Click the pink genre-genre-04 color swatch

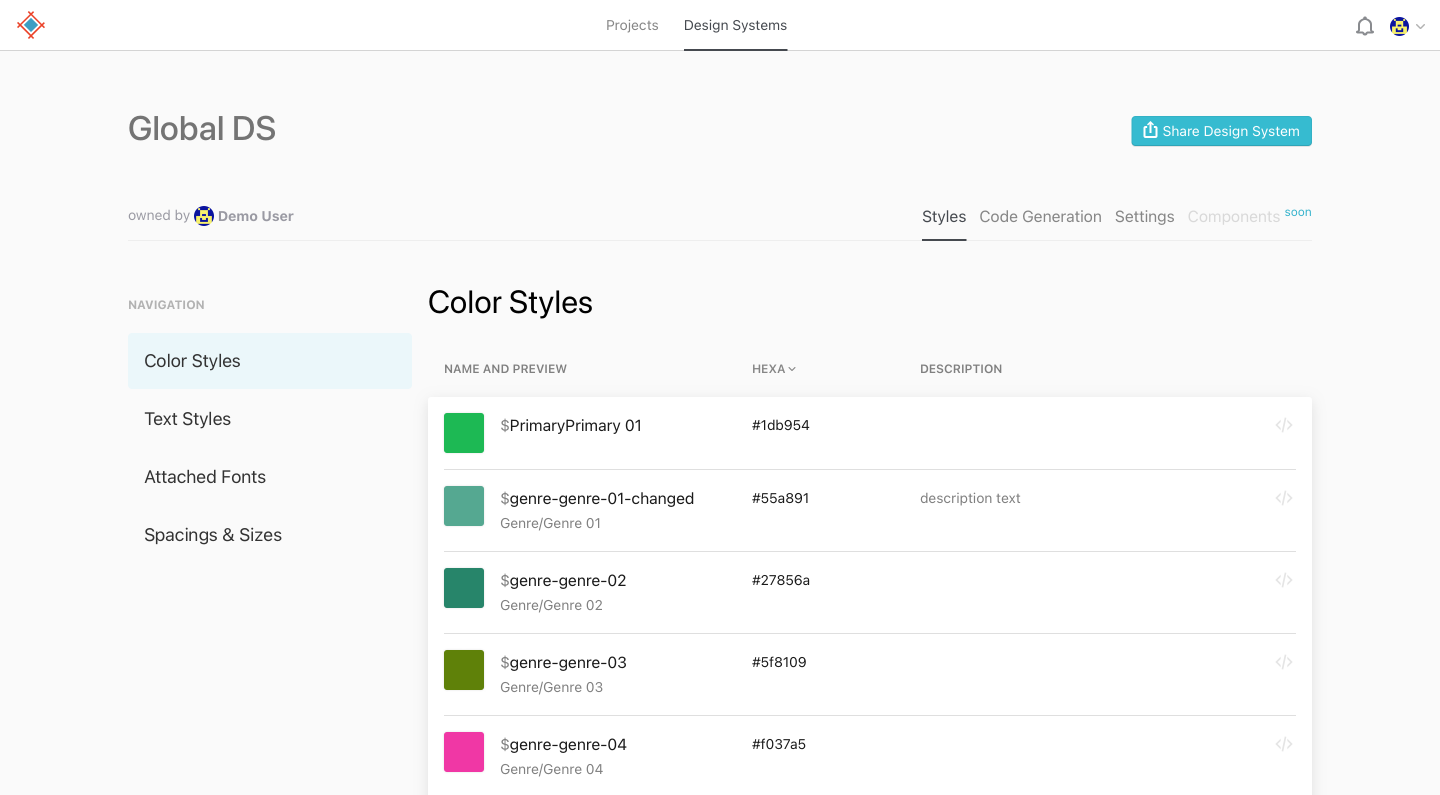464,752
